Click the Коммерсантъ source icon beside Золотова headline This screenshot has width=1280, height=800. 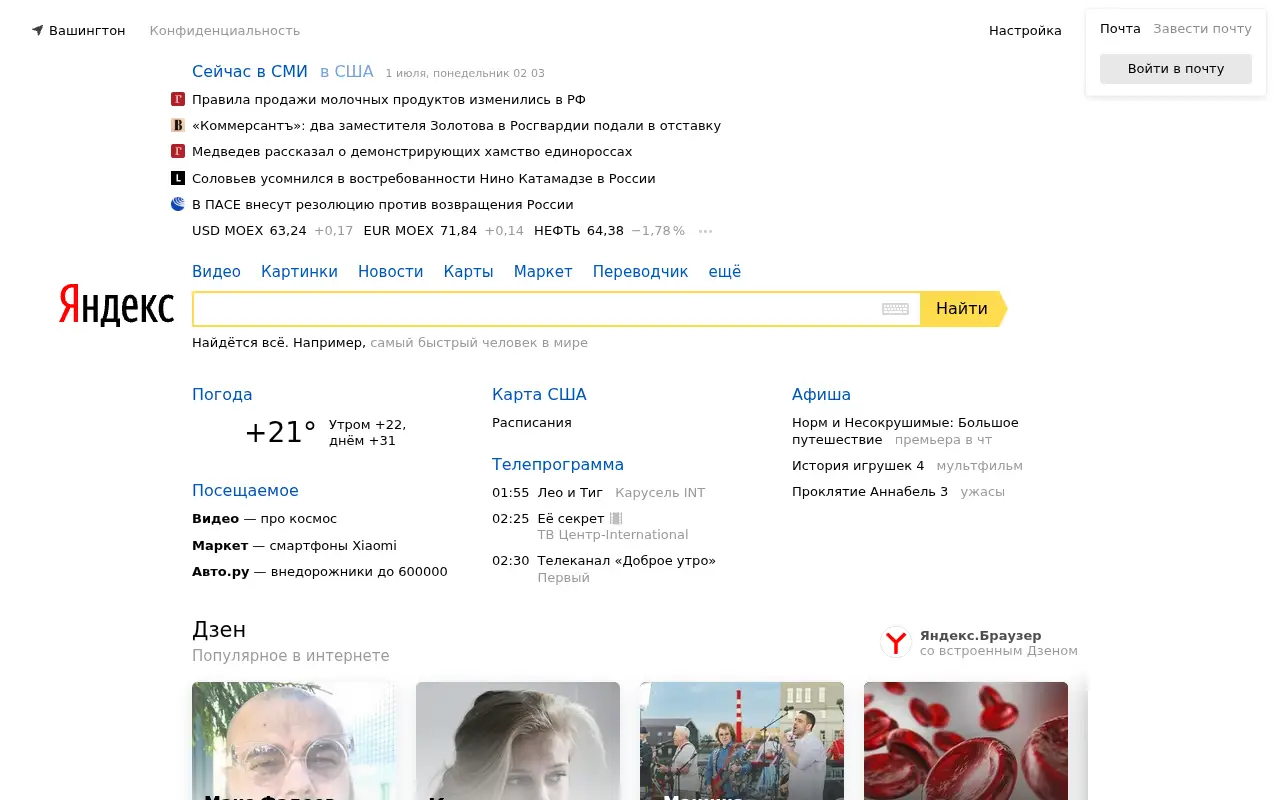coord(178,125)
